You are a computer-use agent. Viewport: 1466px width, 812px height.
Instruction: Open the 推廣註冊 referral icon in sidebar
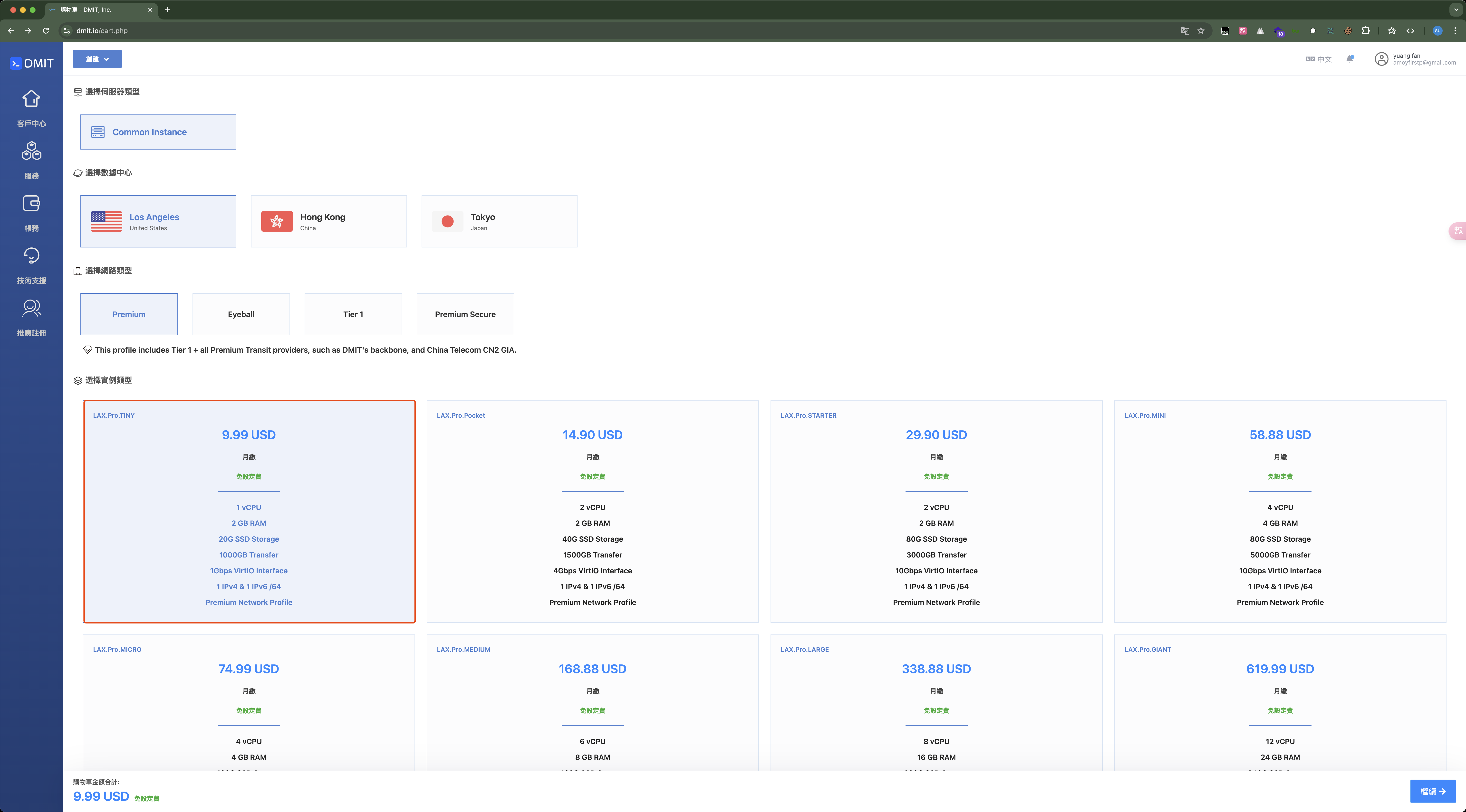(x=31, y=308)
